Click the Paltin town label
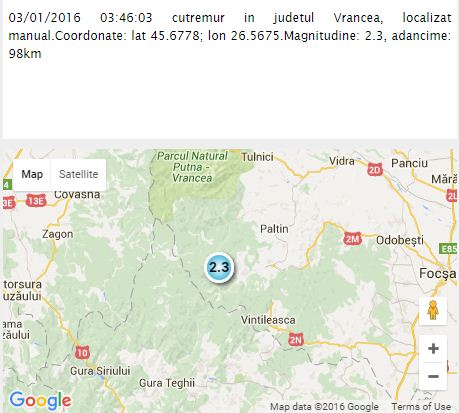The image size is (459, 413). click(274, 229)
